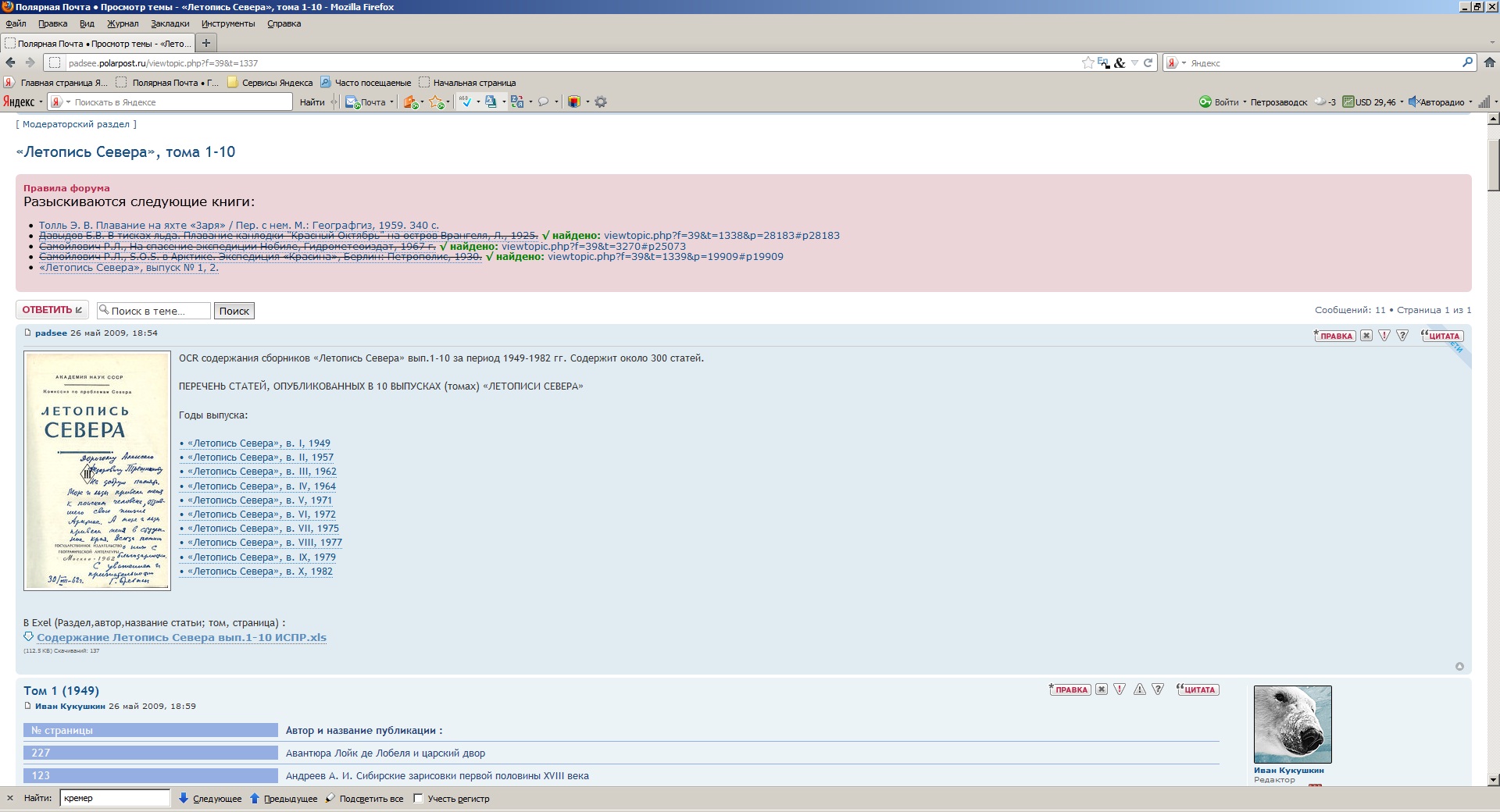This screenshot has height=812, width=1500.
Task: Expand the USD 29,46 currency dropdown
Action: (1402, 101)
